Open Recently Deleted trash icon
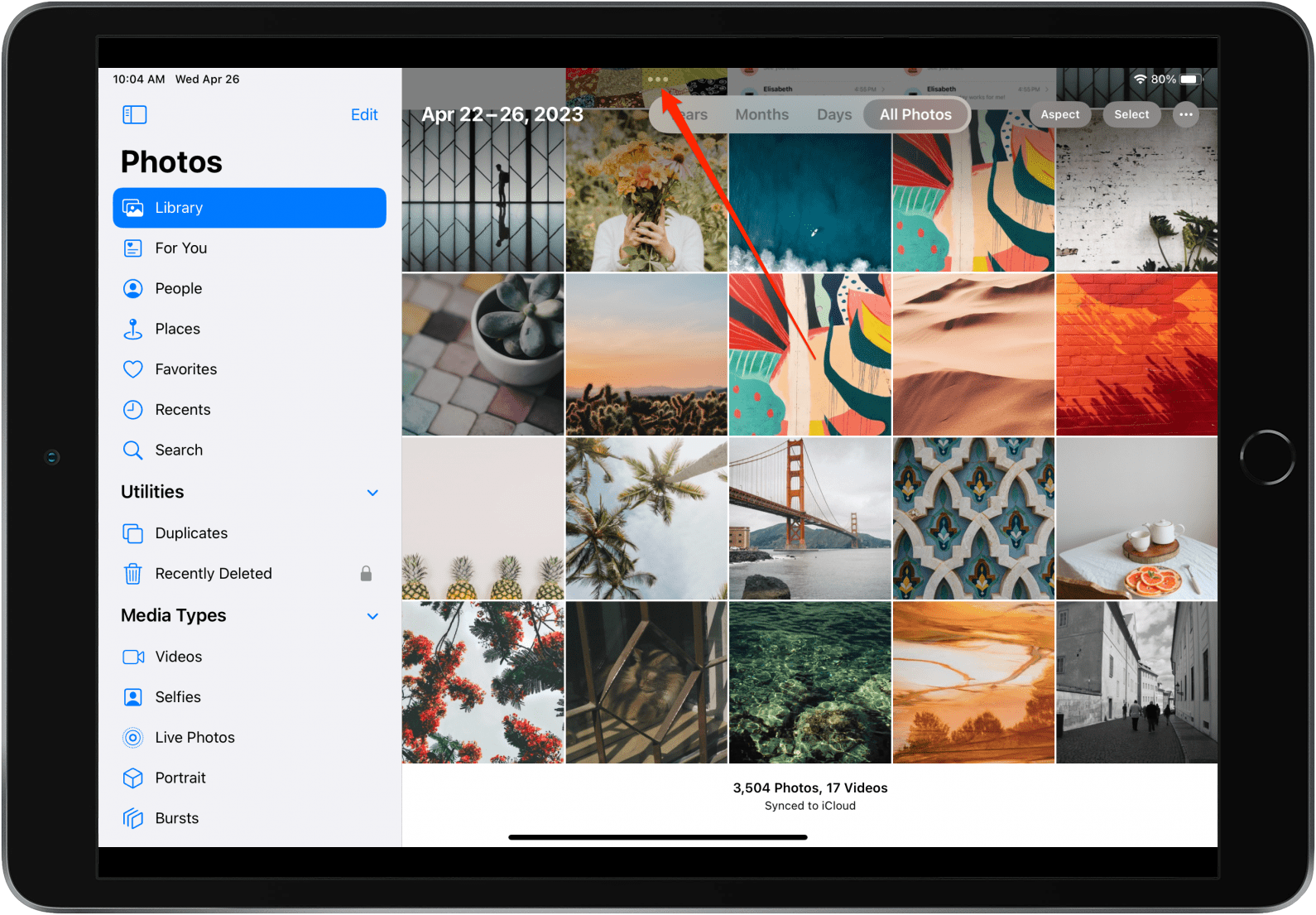This screenshot has width=1316, height=915. [132, 574]
